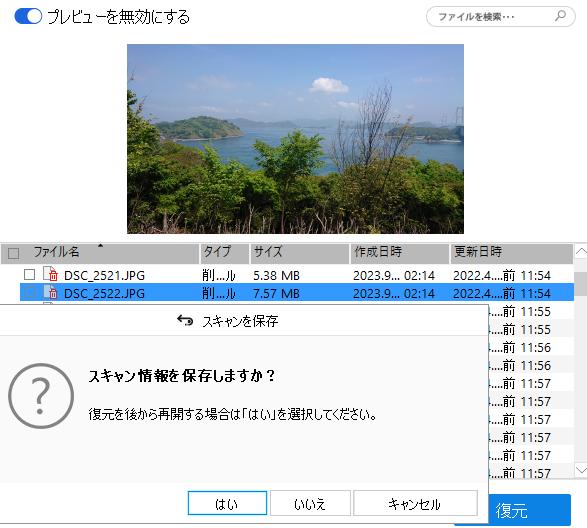Click the 5.38 MB size cell
The height and width of the screenshot is (528, 587).
pyautogui.click(x=277, y=276)
